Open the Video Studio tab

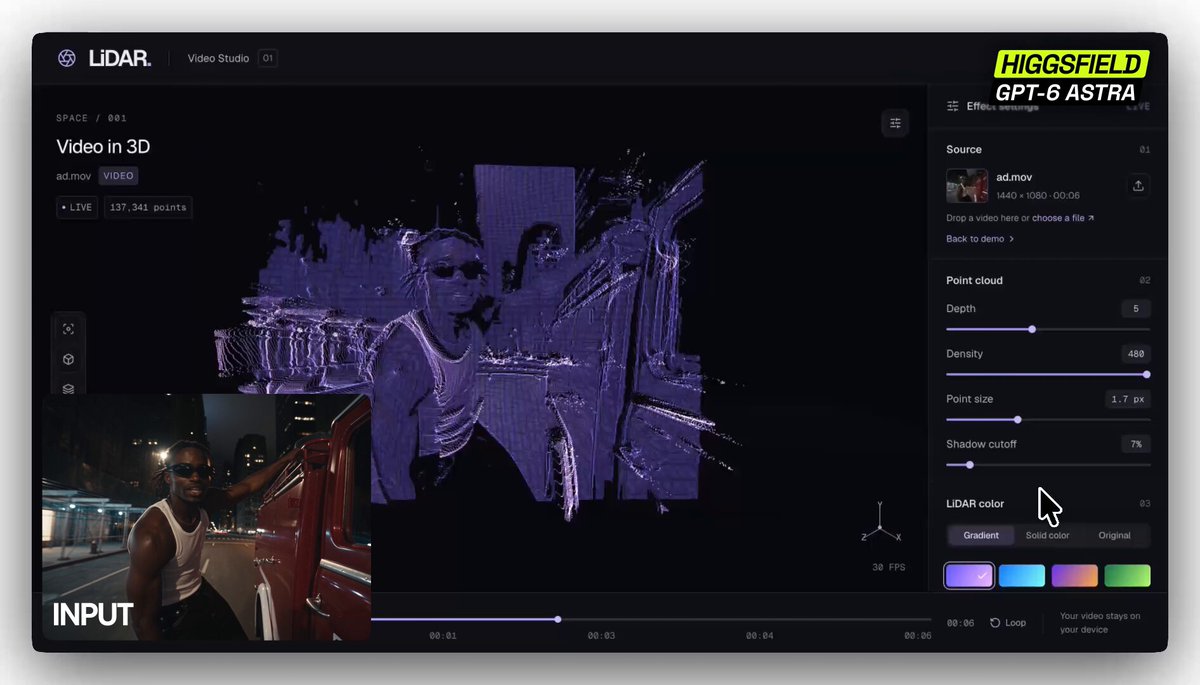217,59
